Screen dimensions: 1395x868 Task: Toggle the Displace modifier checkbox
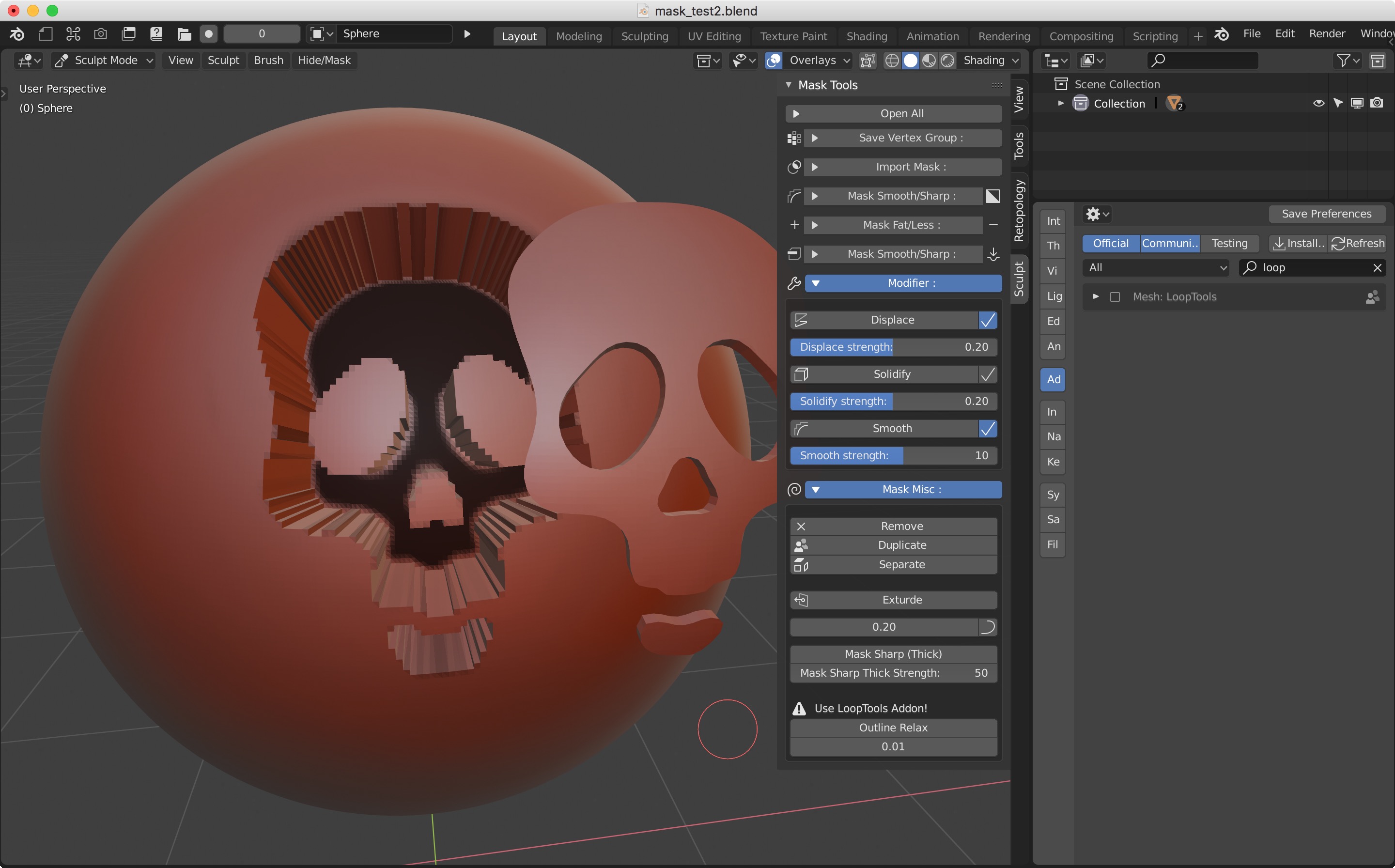click(x=988, y=319)
